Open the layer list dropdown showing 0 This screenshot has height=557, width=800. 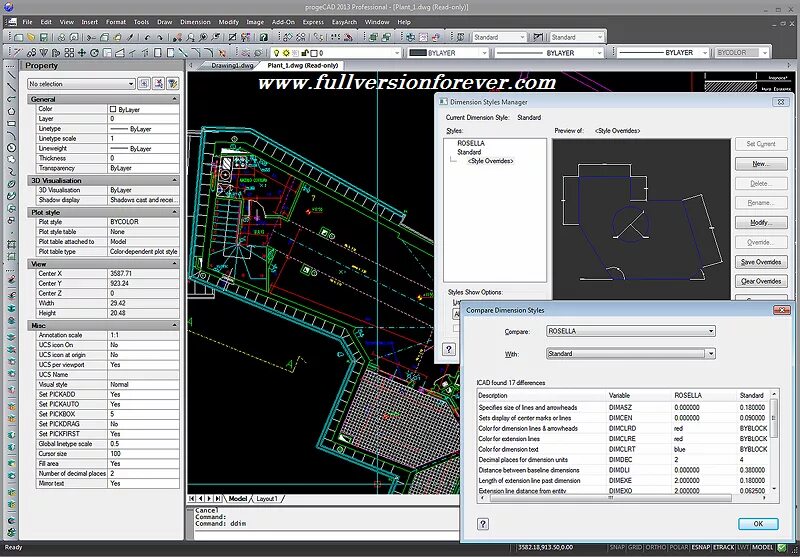[x=336, y=53]
